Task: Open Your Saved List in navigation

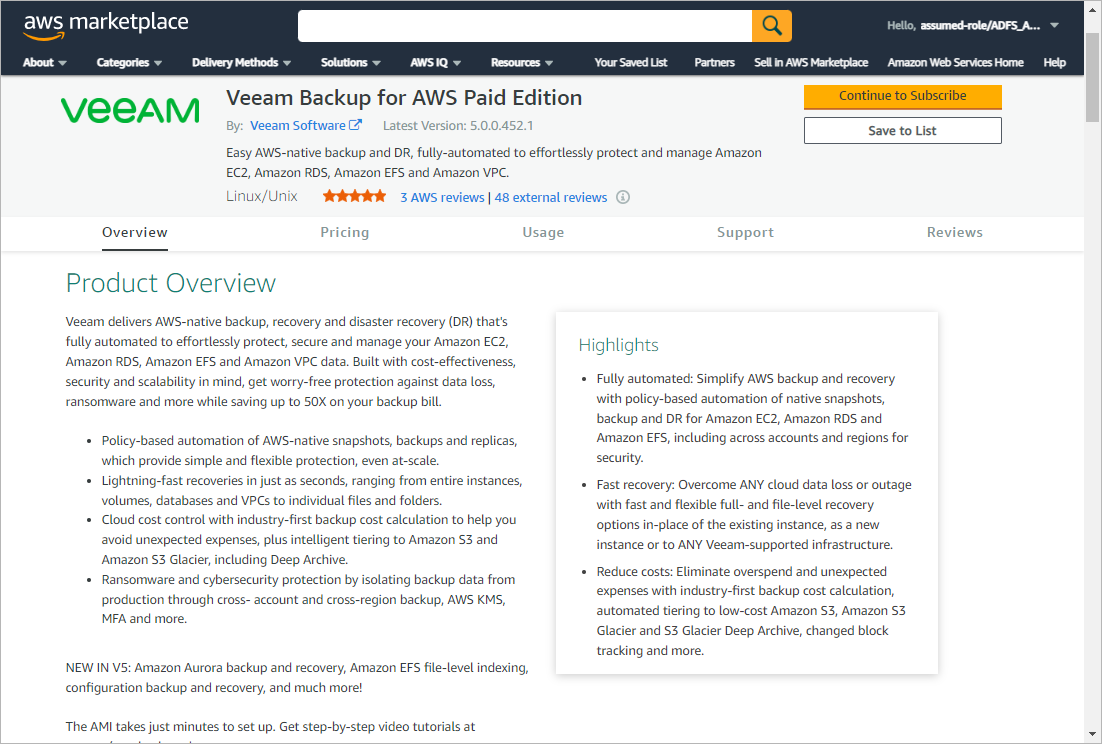Action: click(x=630, y=62)
